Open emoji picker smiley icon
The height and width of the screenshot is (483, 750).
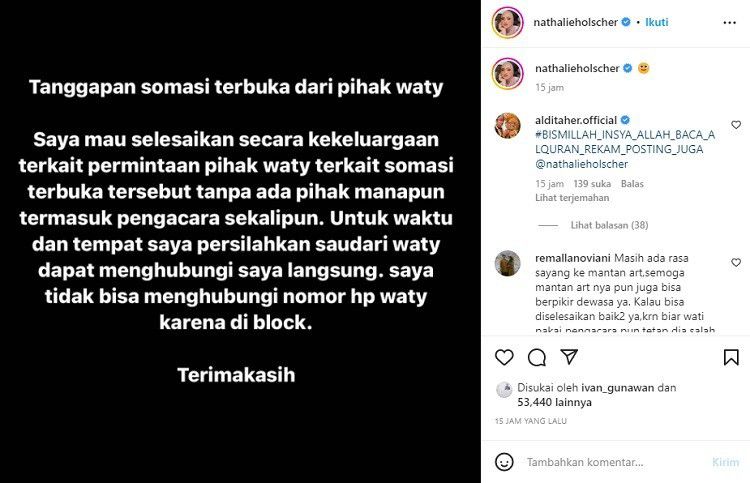point(504,462)
